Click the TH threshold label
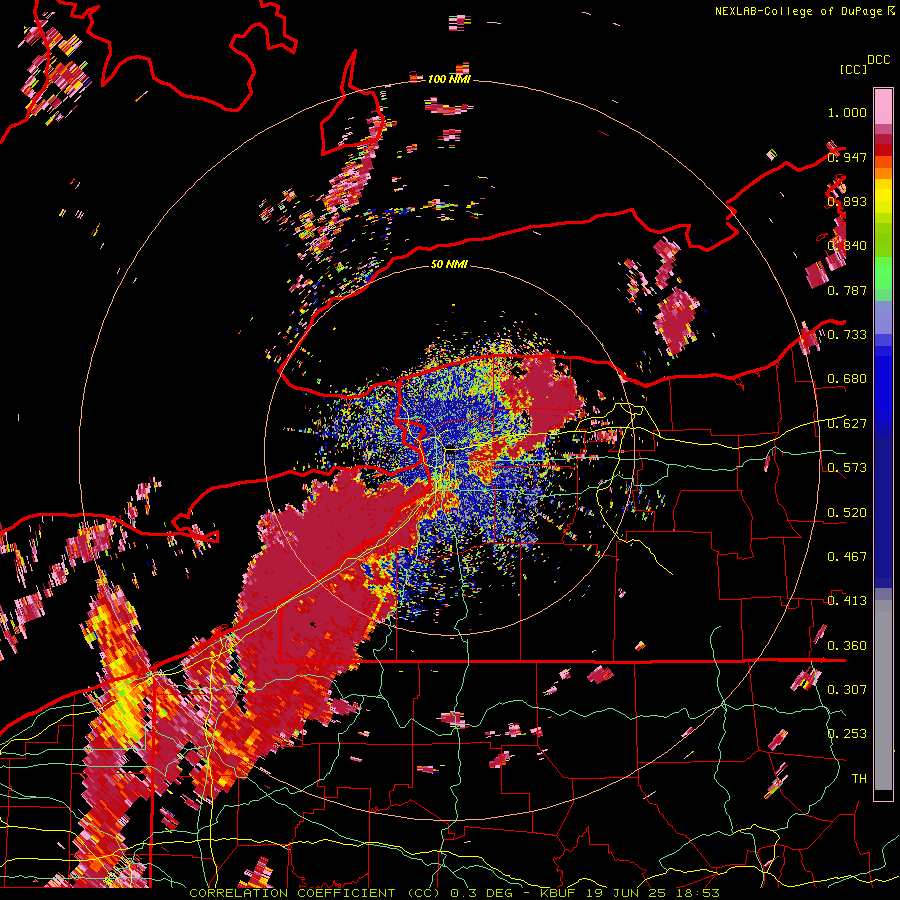The height and width of the screenshot is (900, 900). point(859,779)
